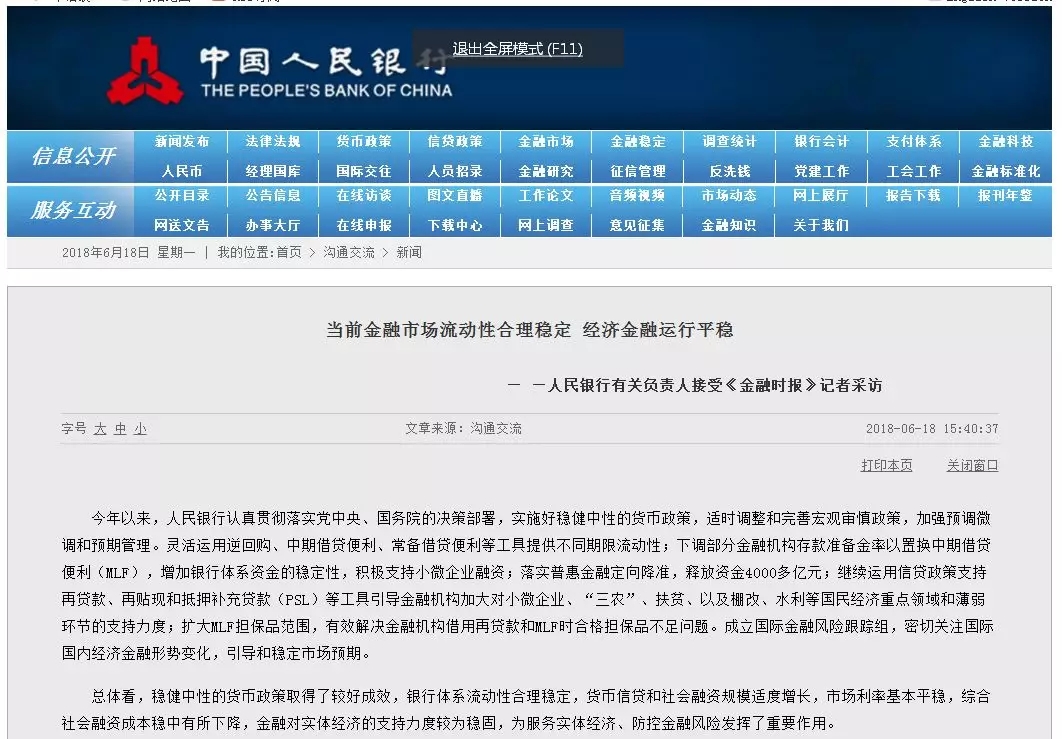Select 人民币 in navigation
Image resolution: width=1062 pixels, height=739 pixels.
pyautogui.click(x=182, y=171)
